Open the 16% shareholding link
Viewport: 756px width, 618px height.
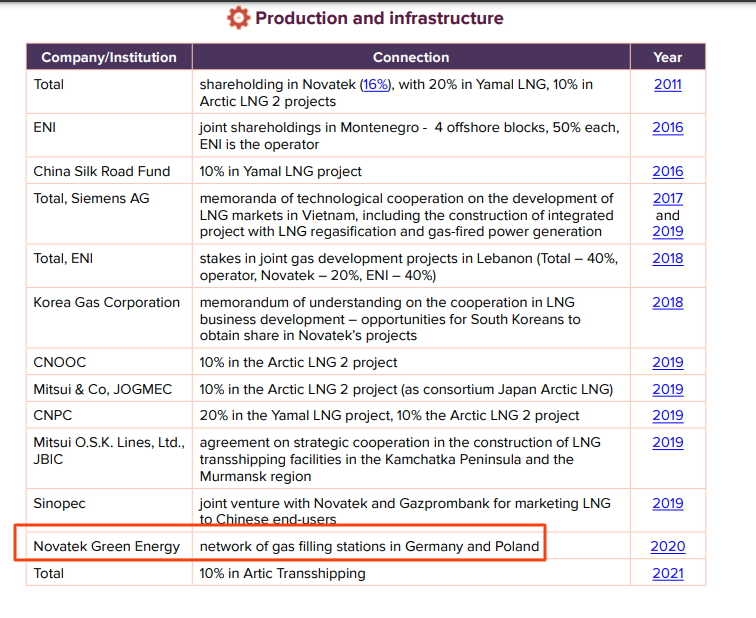click(376, 84)
